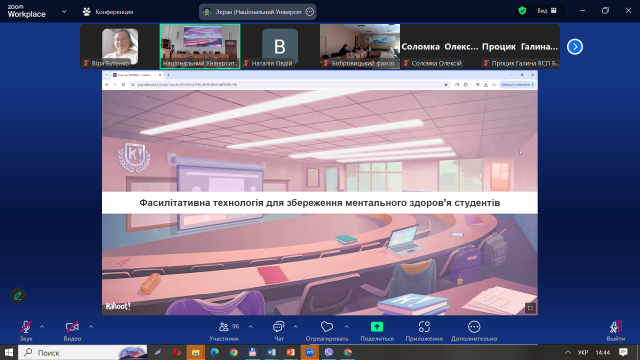Toggle fullscreen icon in shared Kahoot screen
This screenshot has height=360, width=640.
pos(530,308)
